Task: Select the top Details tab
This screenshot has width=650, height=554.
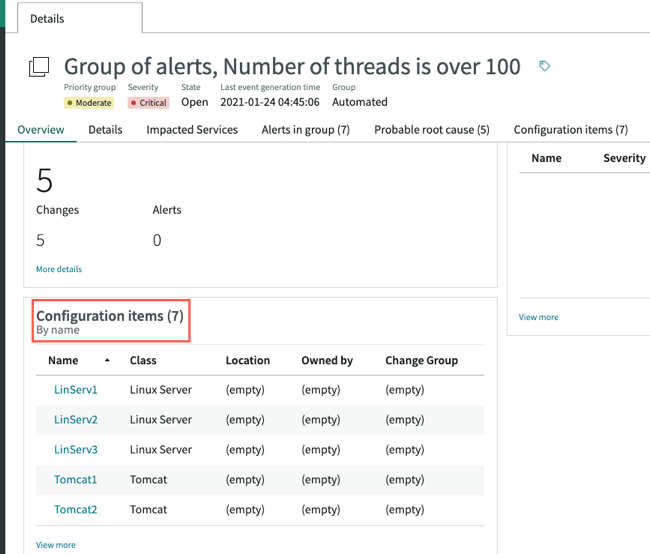Action: tap(80, 19)
